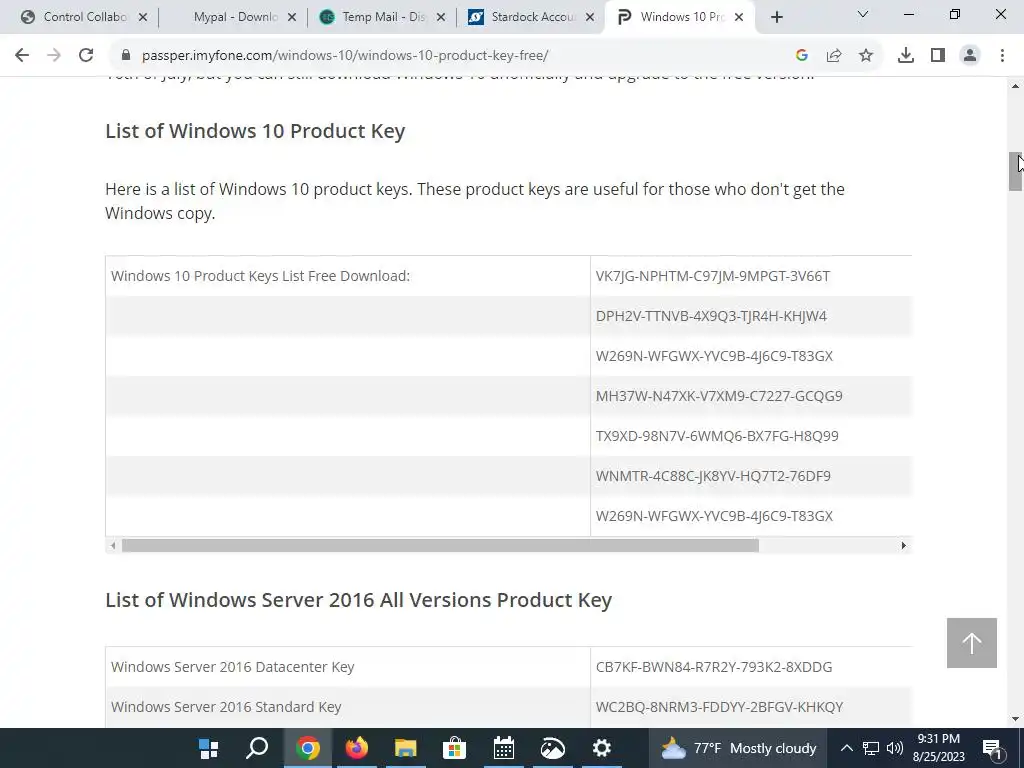Launch Firefox from the taskbar

357,748
